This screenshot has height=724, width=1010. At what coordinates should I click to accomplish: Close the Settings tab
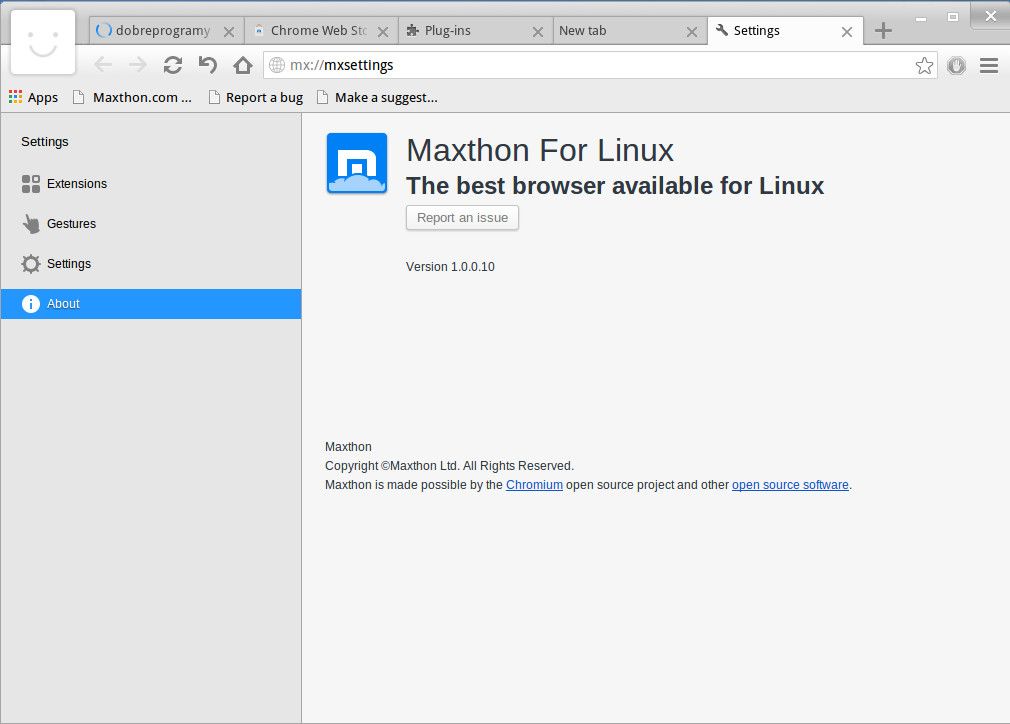coord(847,32)
